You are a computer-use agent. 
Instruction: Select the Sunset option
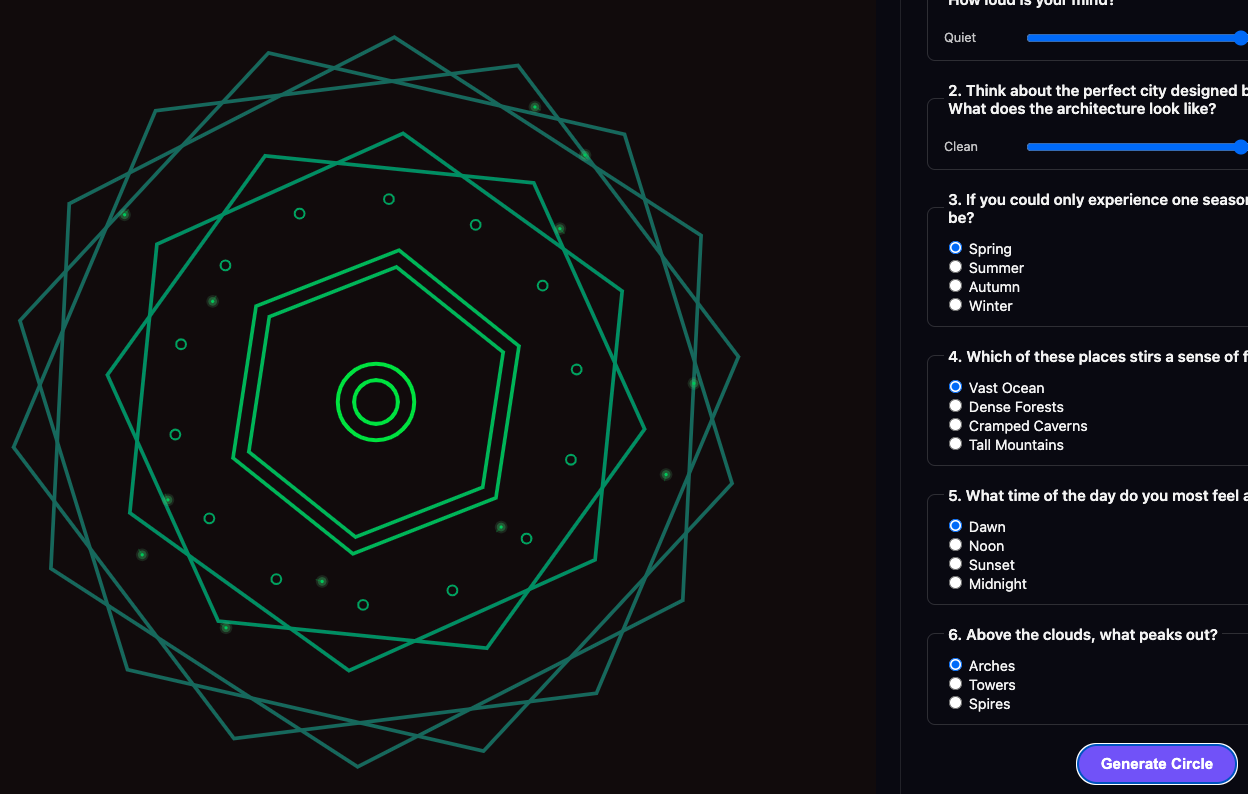tap(956, 564)
